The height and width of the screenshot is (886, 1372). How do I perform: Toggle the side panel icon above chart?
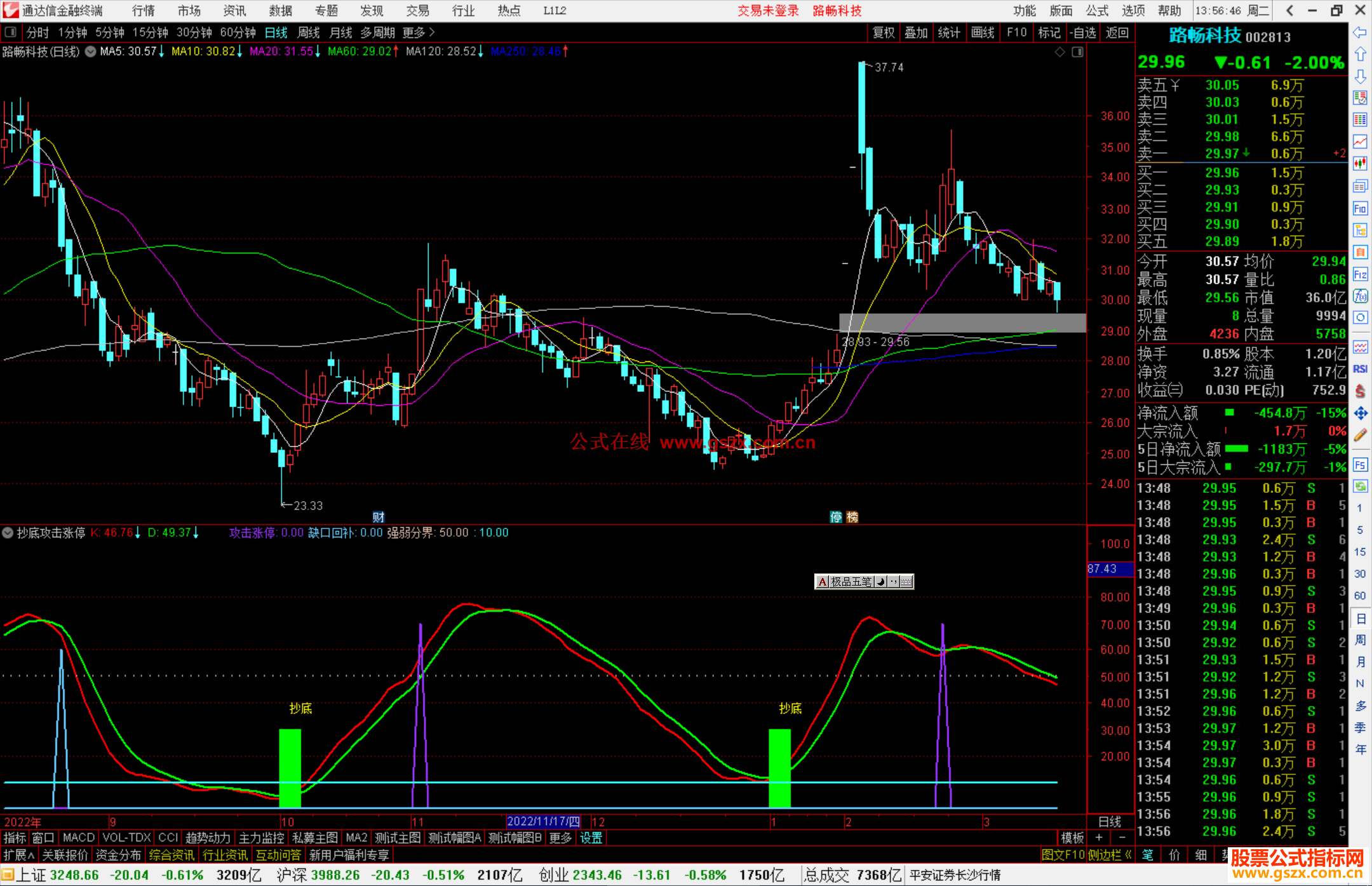[x=1077, y=52]
